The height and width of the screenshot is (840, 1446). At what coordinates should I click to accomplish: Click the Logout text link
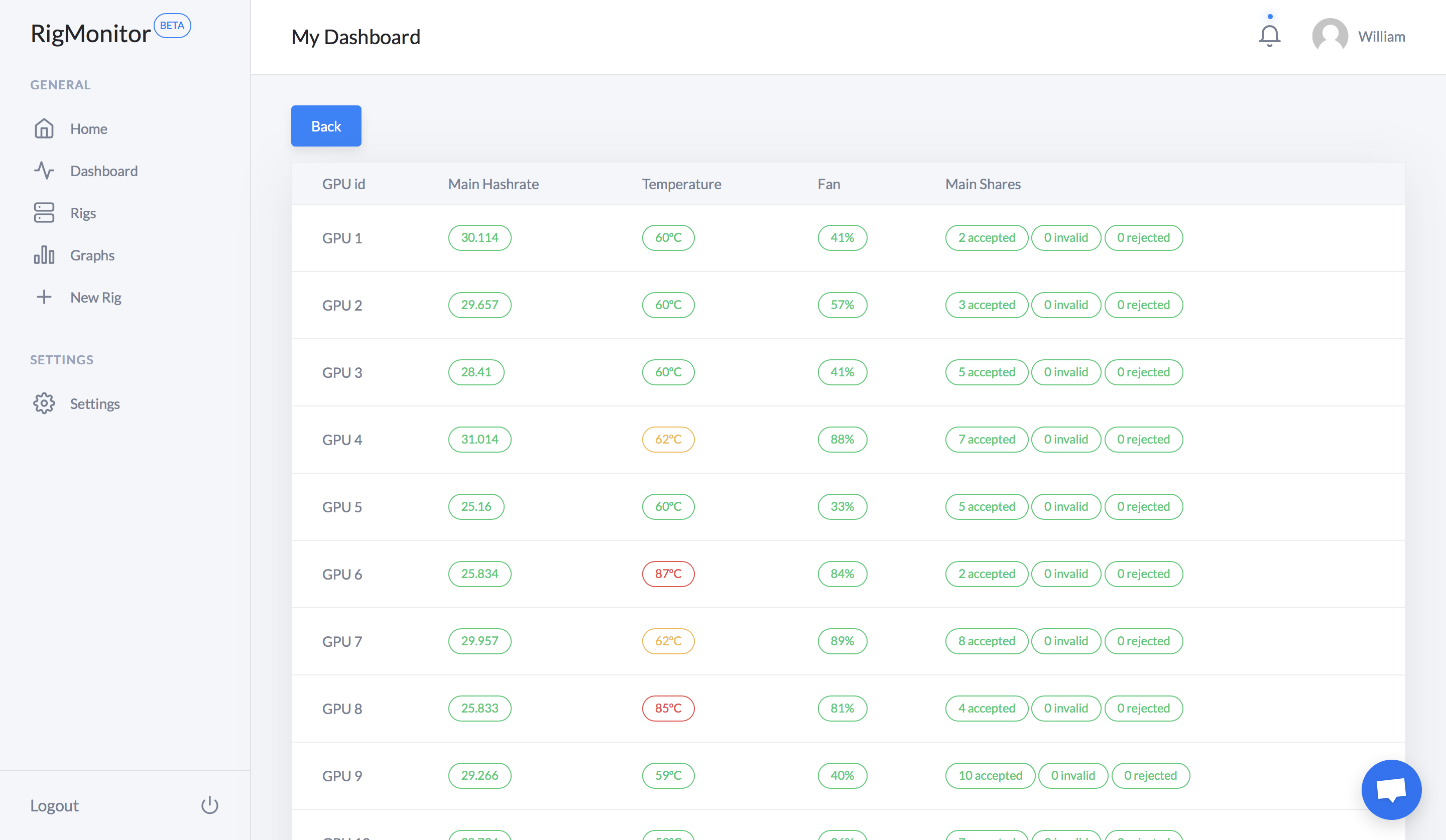point(55,805)
